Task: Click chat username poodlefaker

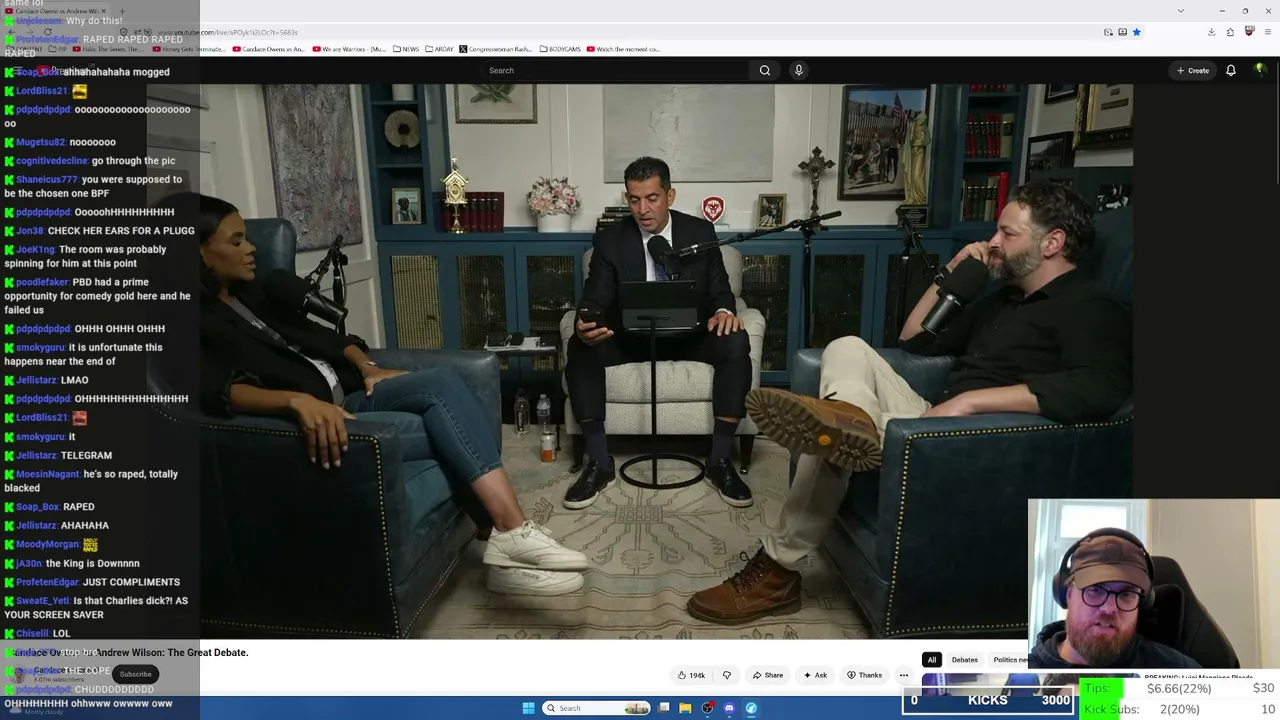Action: coord(43,282)
